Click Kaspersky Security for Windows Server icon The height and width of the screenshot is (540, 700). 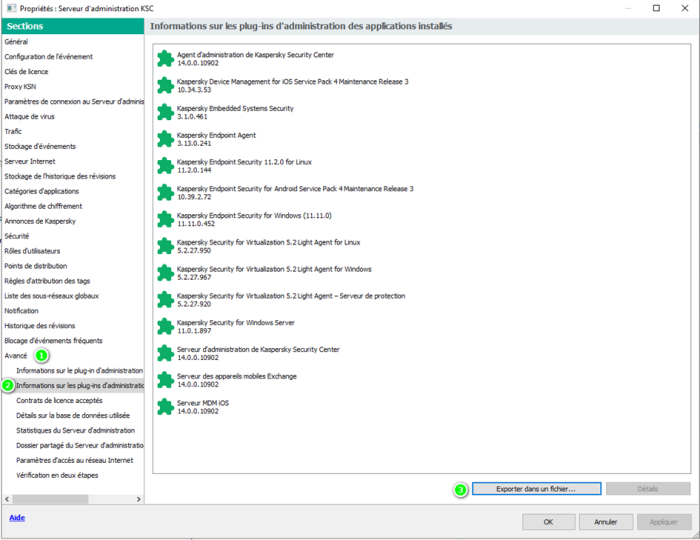[165, 326]
